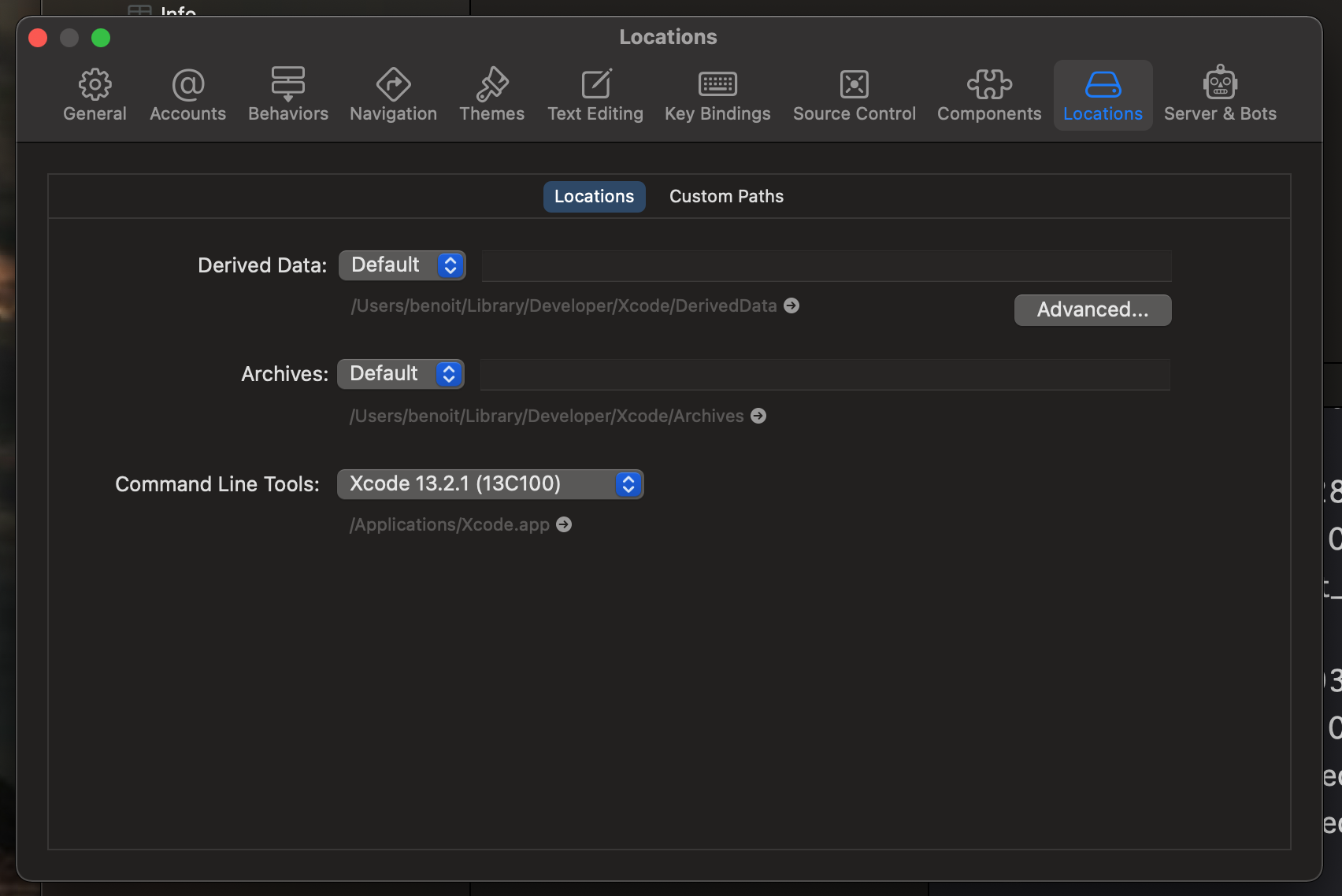Open the Behaviors preferences pane
Viewport: 1342px width, 896px height.
[x=288, y=94]
